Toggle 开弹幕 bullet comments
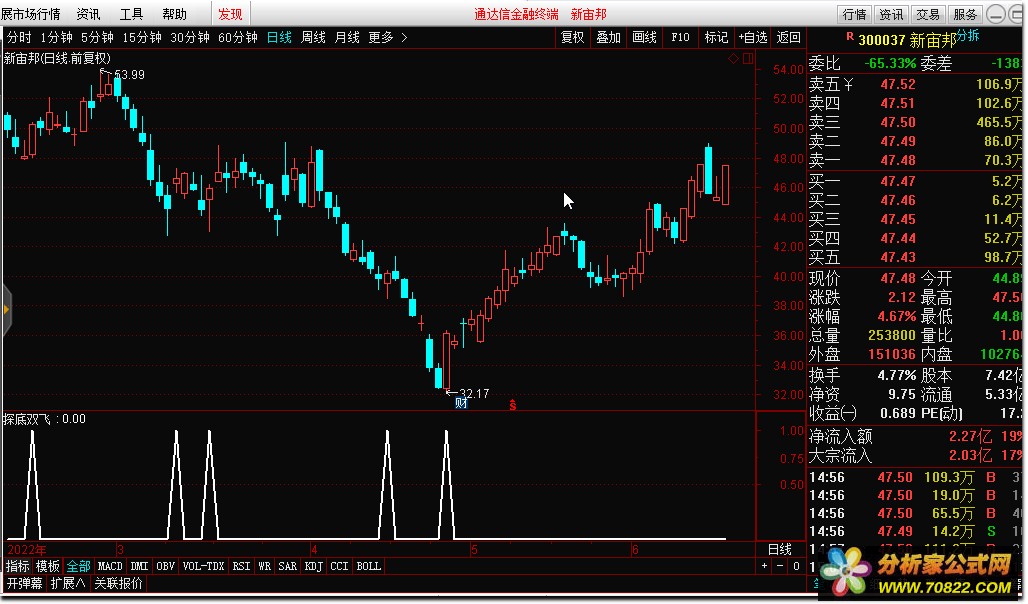This screenshot has height=604, width=1028. click(24, 583)
